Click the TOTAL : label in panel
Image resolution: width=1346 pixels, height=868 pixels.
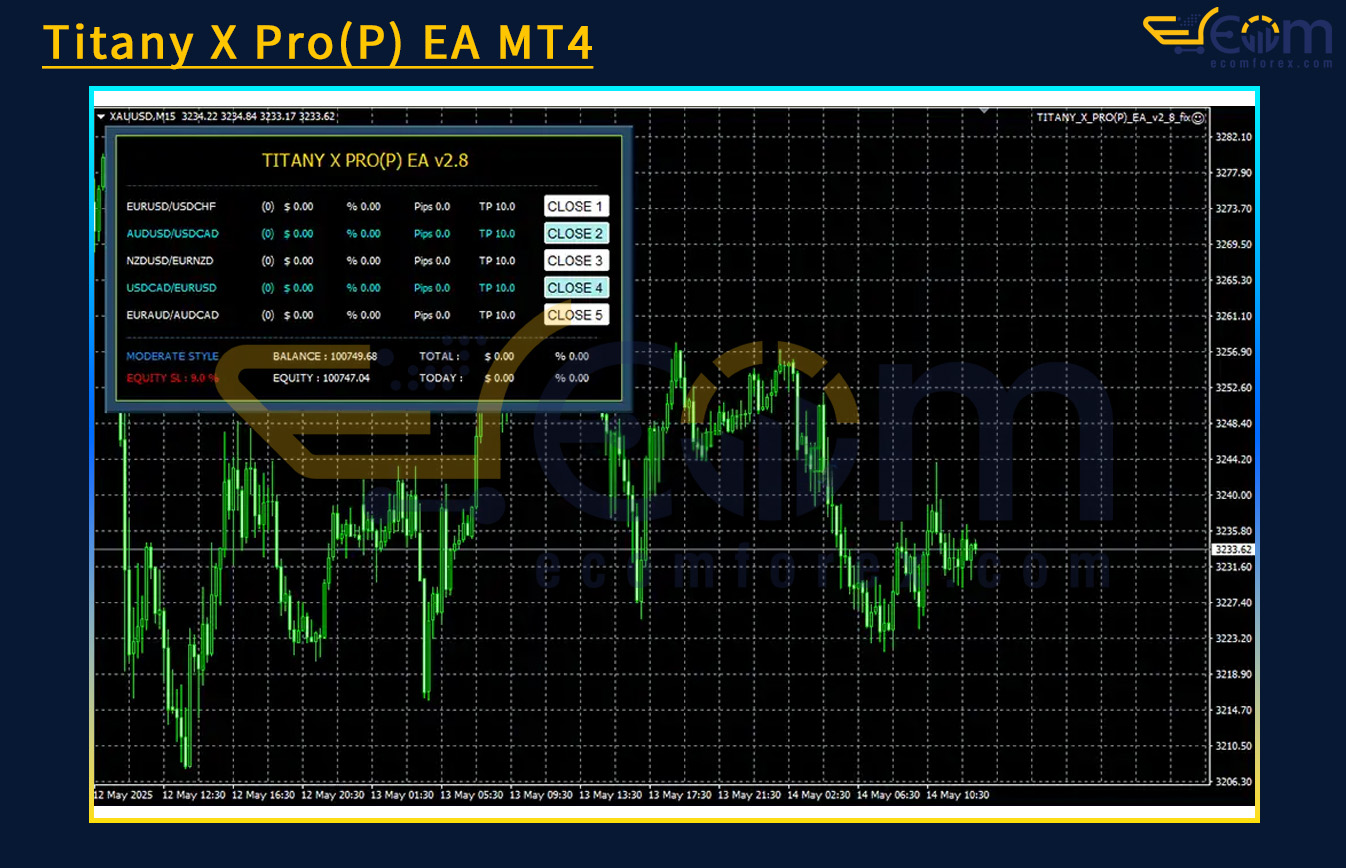pyautogui.click(x=439, y=356)
